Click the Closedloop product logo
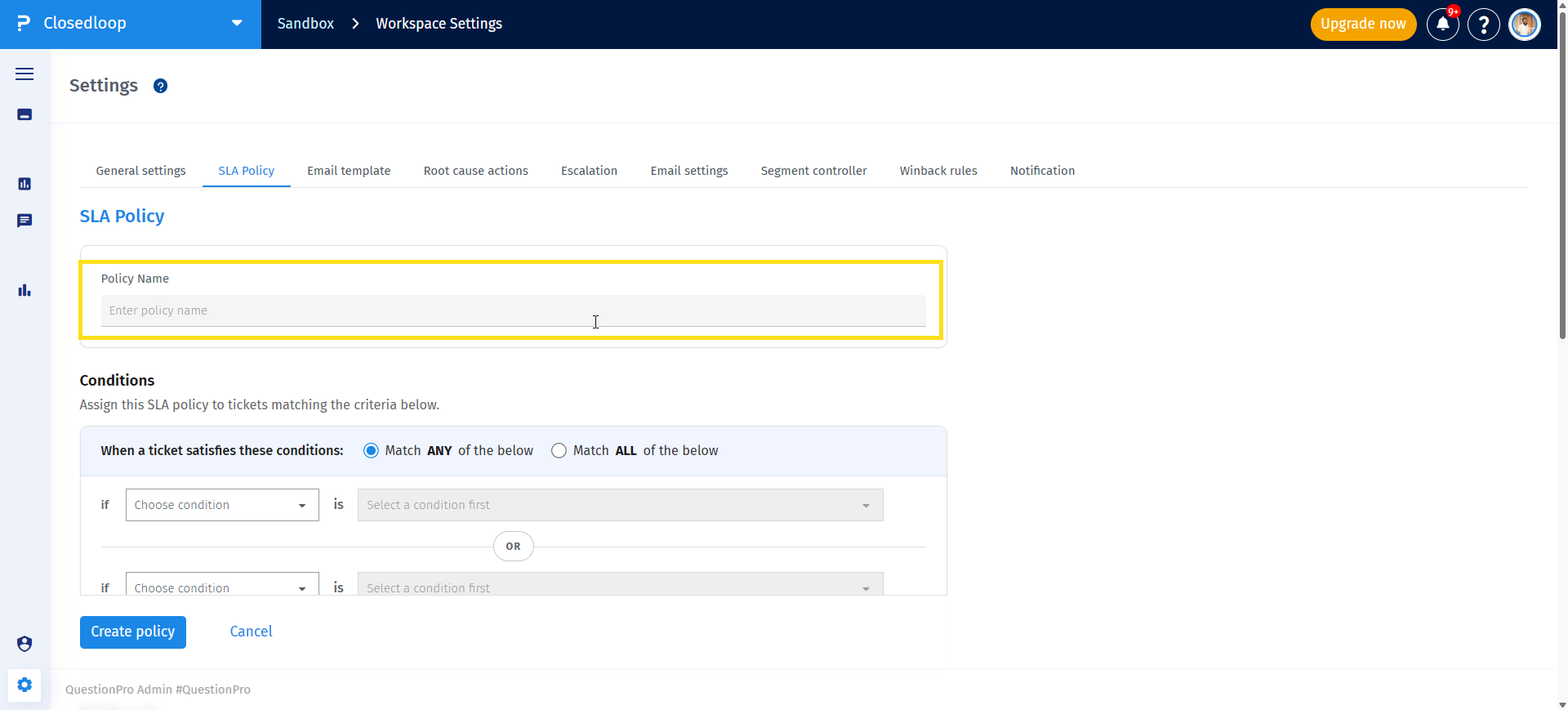Viewport: 1568px width, 710px height. pyautogui.click(x=24, y=24)
